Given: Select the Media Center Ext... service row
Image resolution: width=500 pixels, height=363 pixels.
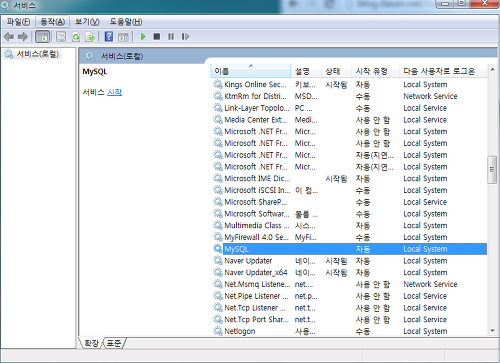Looking at the screenshot, I should point(349,120).
